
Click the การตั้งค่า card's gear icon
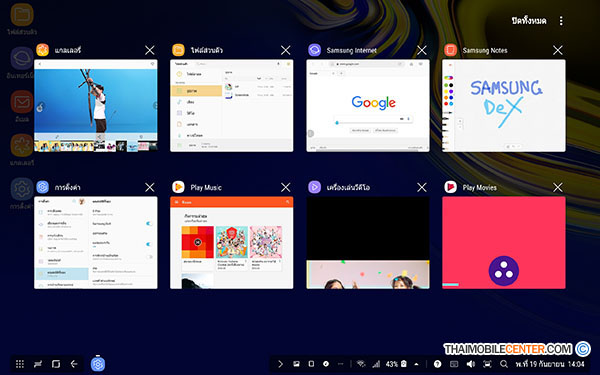[x=42, y=187]
